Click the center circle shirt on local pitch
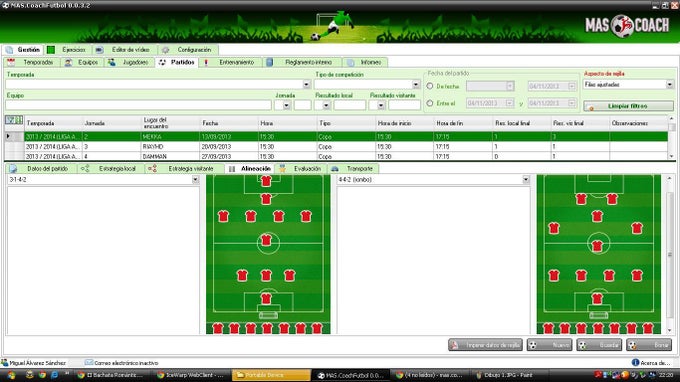This screenshot has height=382, width=680. point(266,239)
